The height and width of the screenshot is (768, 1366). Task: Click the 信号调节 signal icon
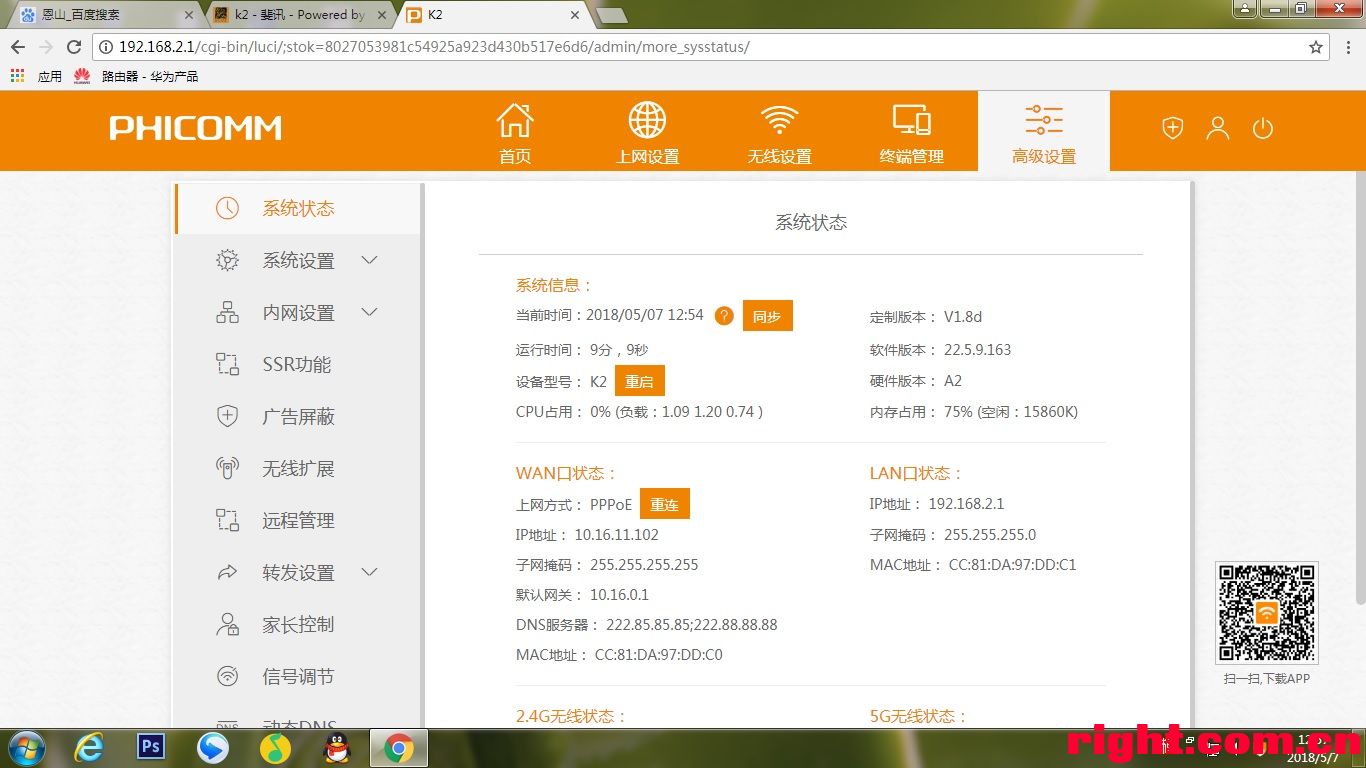pos(228,676)
